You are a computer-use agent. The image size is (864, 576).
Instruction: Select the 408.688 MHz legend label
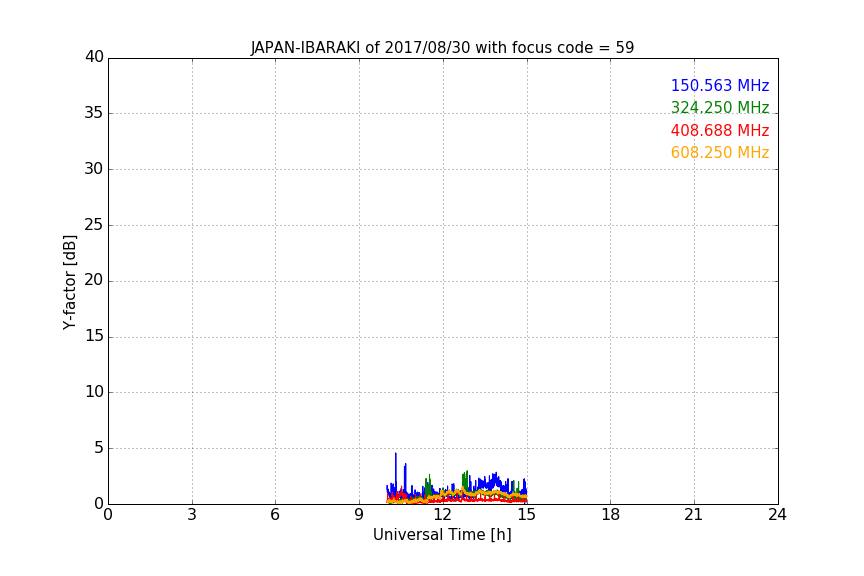tap(720, 131)
